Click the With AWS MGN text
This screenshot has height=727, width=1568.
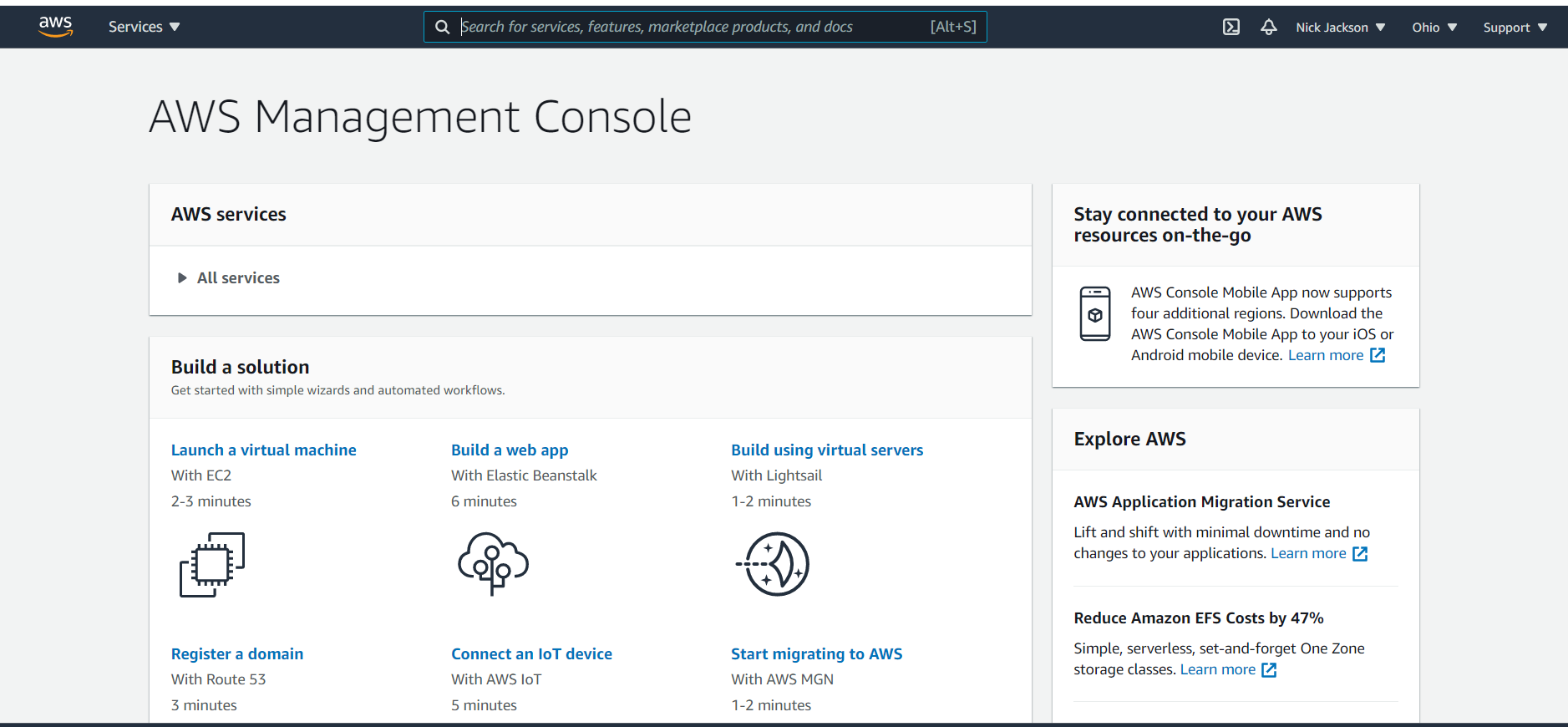tap(782, 679)
